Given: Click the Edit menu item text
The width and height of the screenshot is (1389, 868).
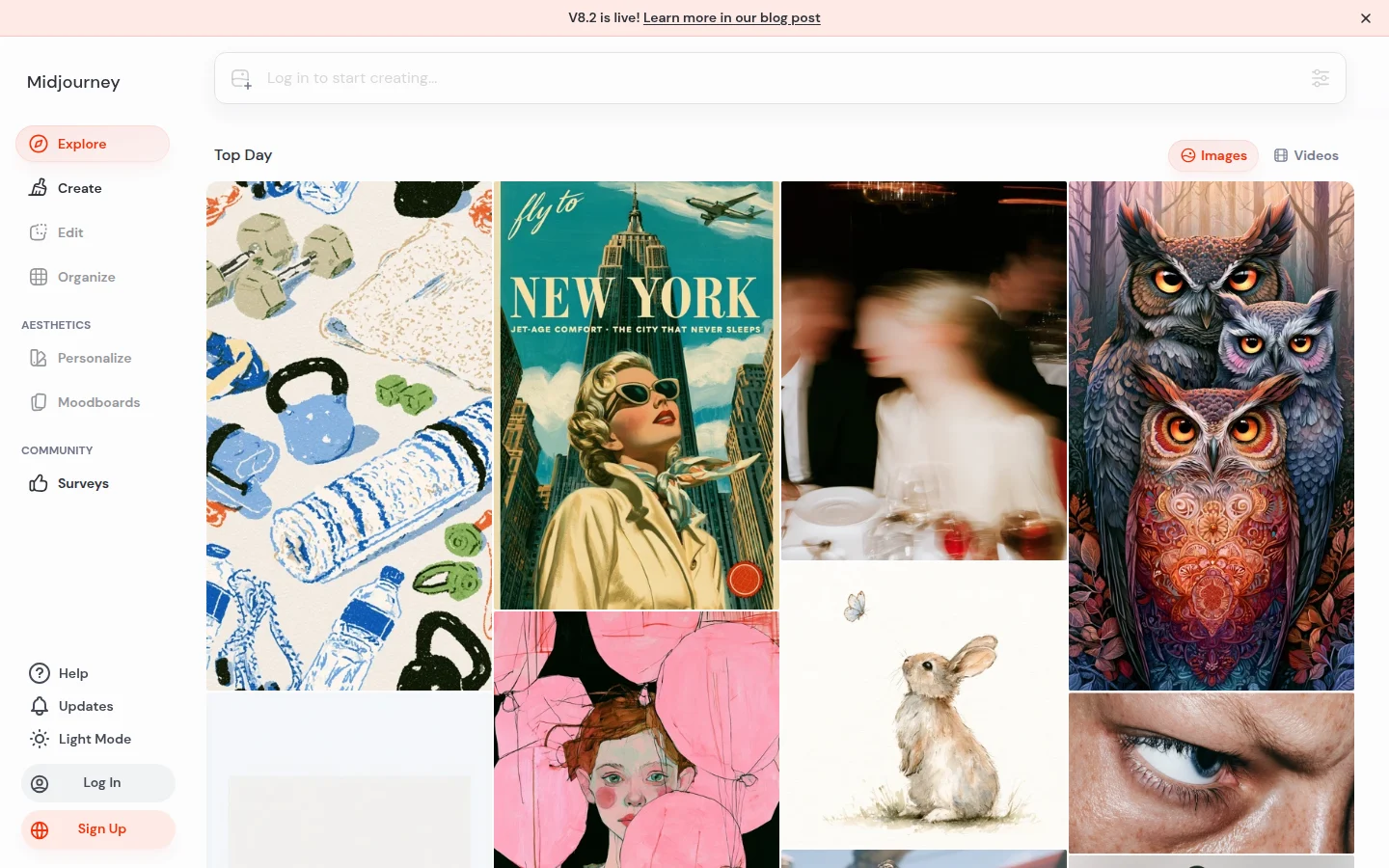Looking at the screenshot, I should tap(70, 232).
